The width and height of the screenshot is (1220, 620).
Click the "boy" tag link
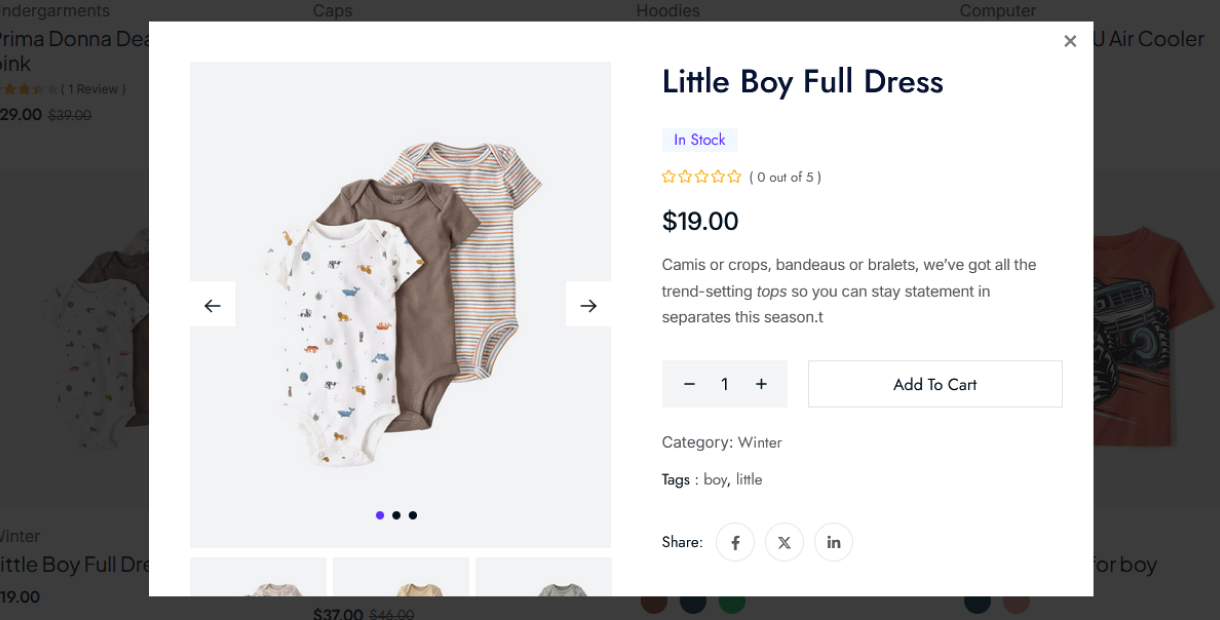click(x=714, y=479)
